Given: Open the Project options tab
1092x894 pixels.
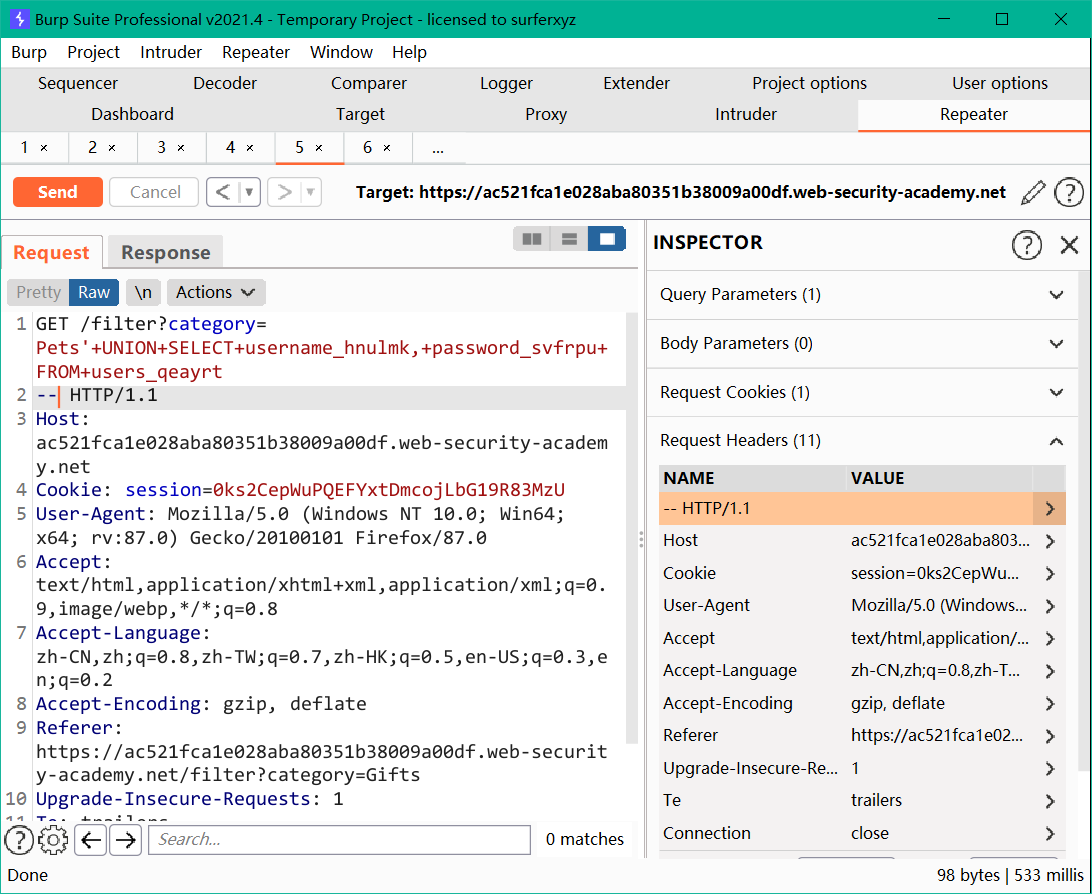Looking at the screenshot, I should coord(809,84).
